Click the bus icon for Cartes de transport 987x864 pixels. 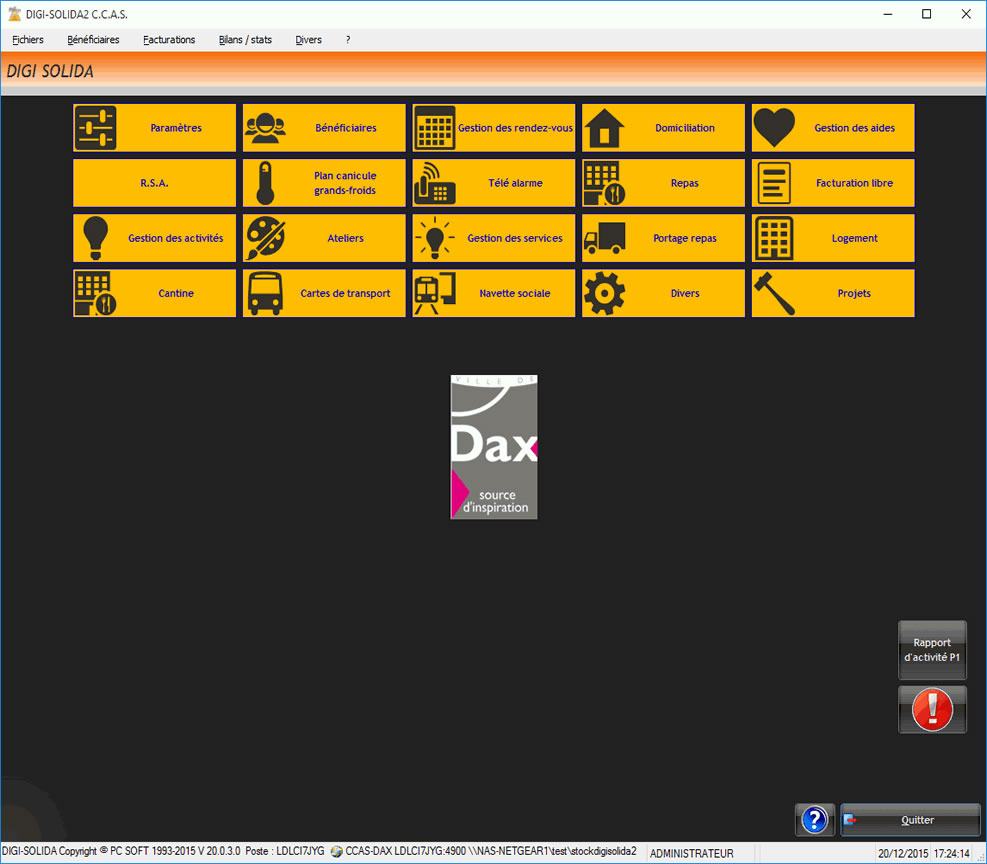pyautogui.click(x=265, y=293)
